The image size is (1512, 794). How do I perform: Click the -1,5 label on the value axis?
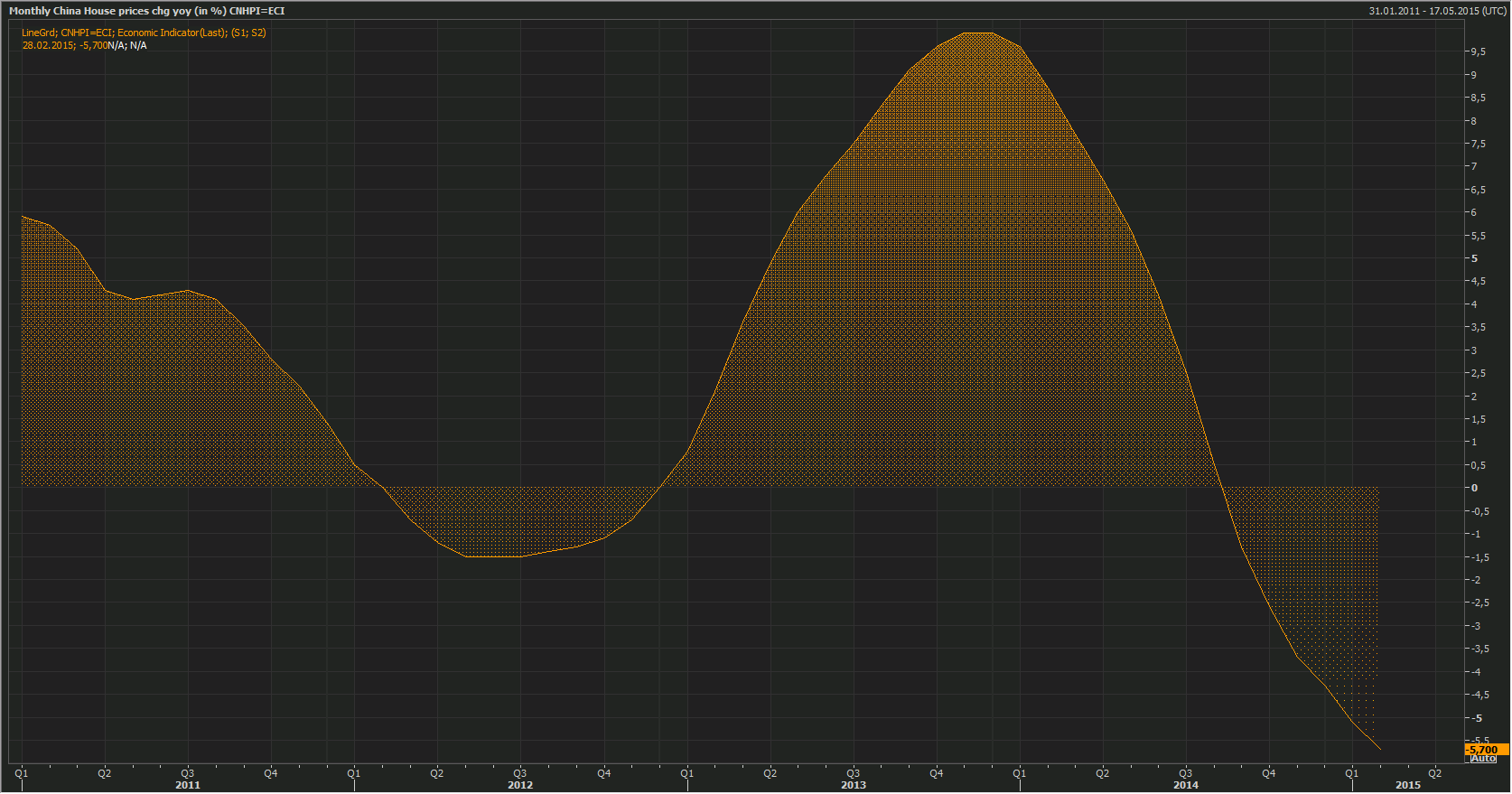coord(1479,557)
